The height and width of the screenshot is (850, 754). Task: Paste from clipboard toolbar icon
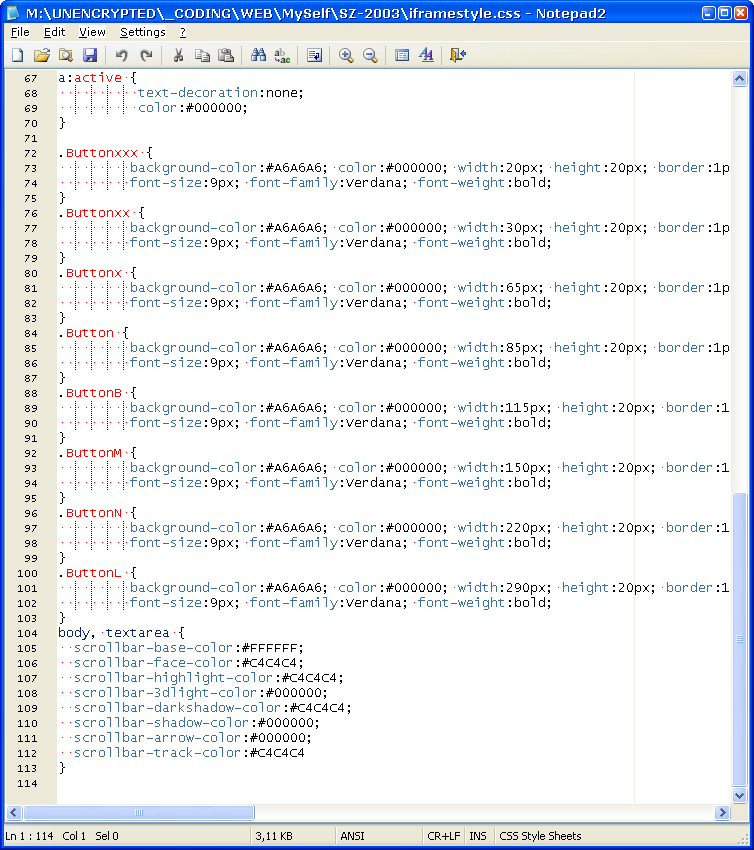tap(226, 55)
